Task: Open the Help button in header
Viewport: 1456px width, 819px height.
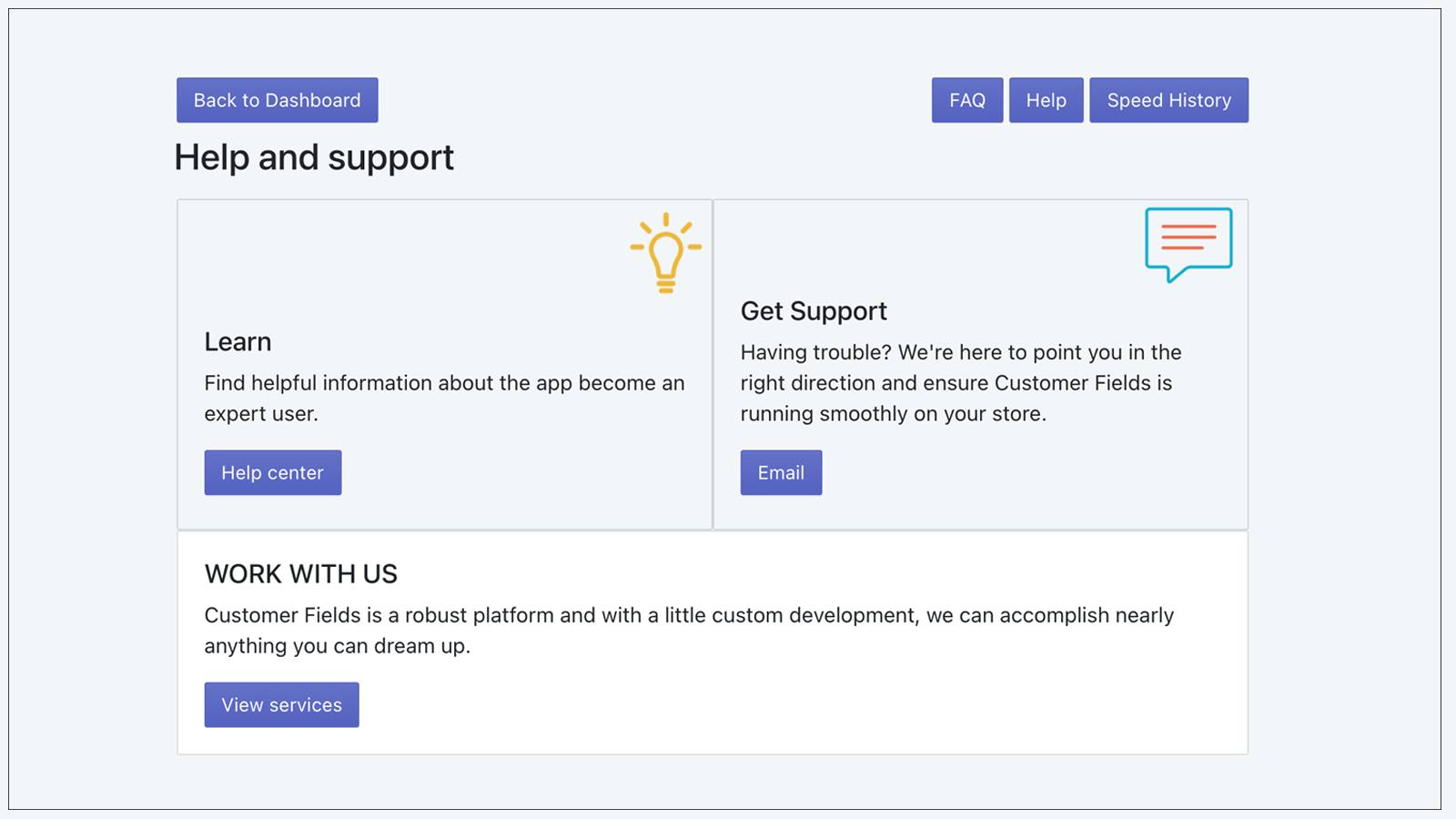Action: (1046, 100)
